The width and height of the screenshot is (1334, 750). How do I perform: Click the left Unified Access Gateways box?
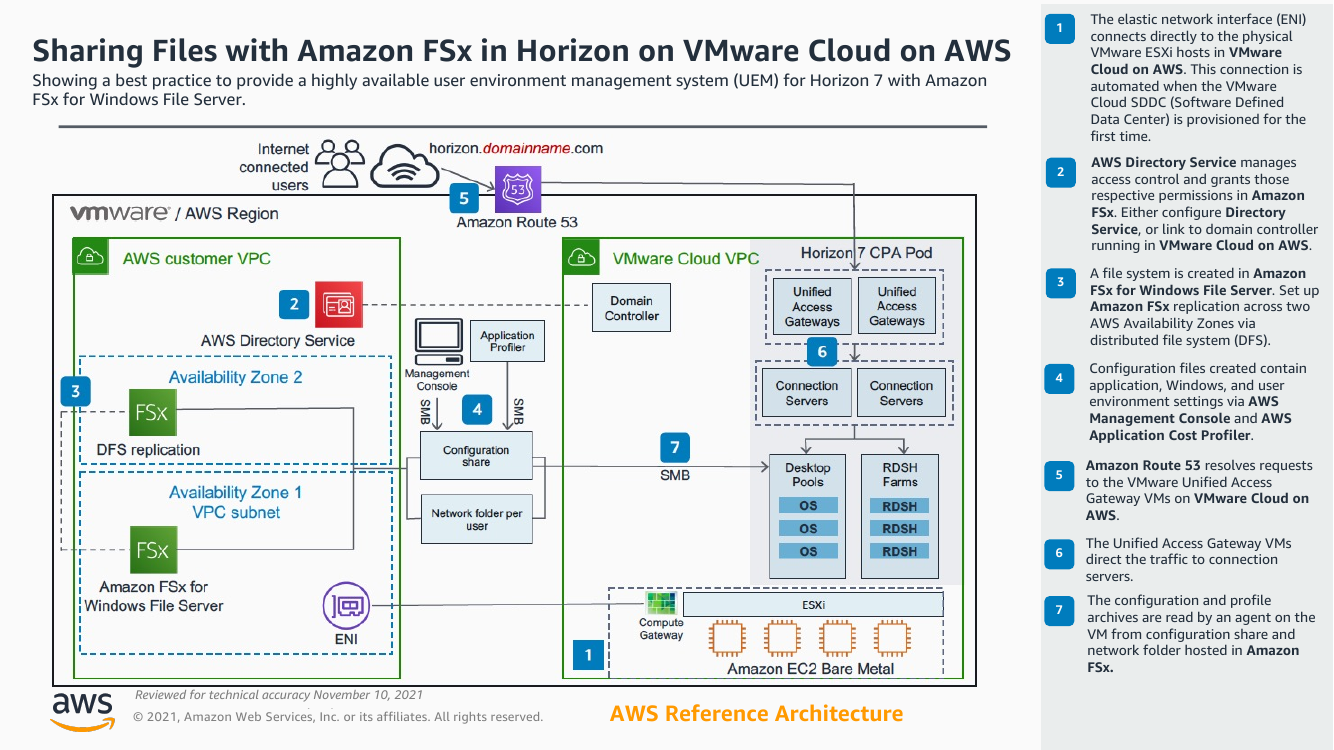click(812, 306)
